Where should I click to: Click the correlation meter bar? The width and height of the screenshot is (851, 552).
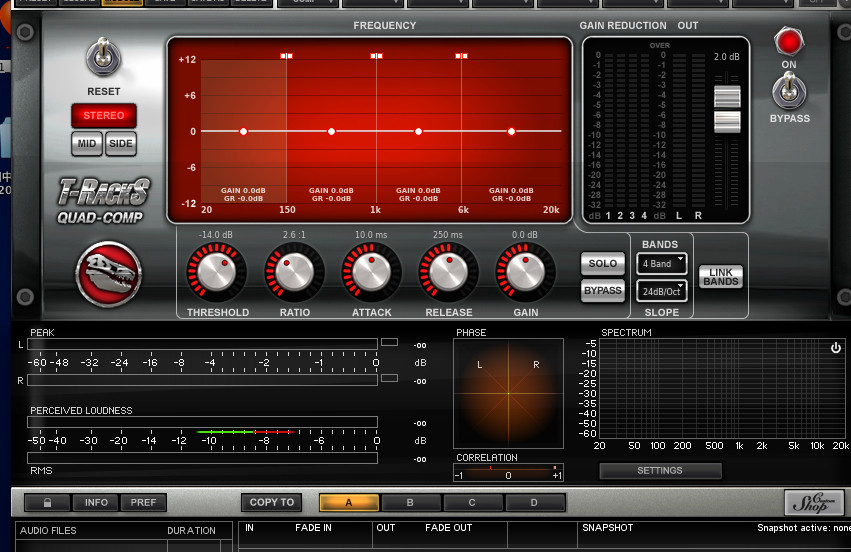tap(508, 472)
